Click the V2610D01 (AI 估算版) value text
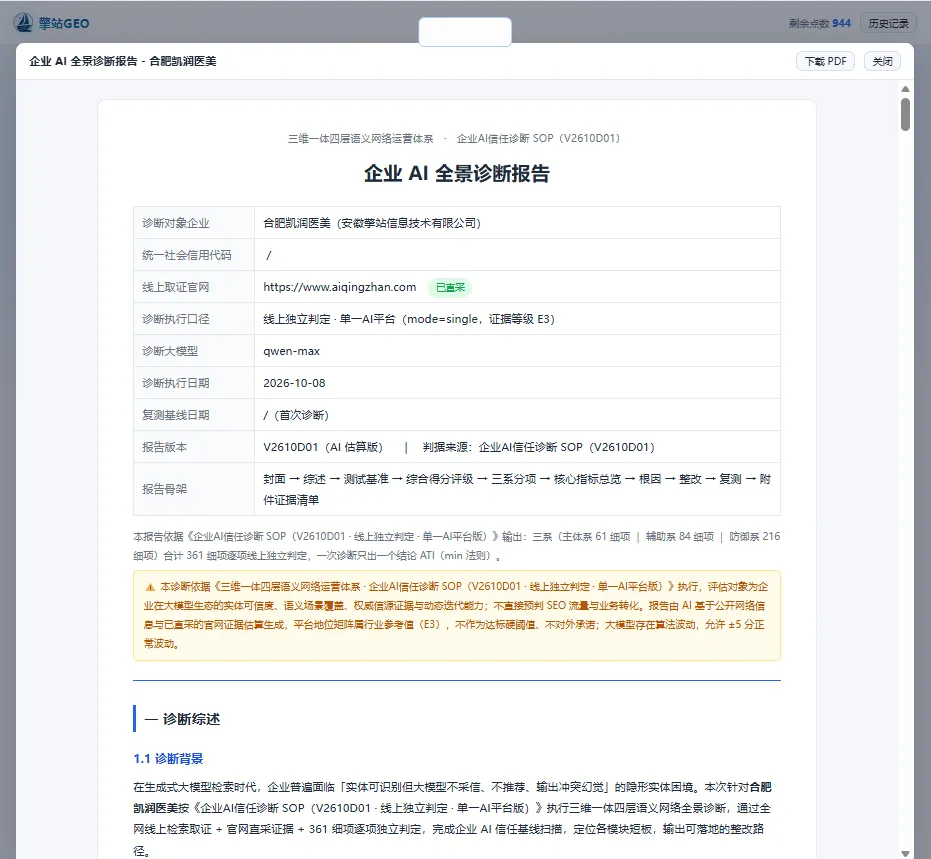This screenshot has width=931, height=859. [x=323, y=448]
